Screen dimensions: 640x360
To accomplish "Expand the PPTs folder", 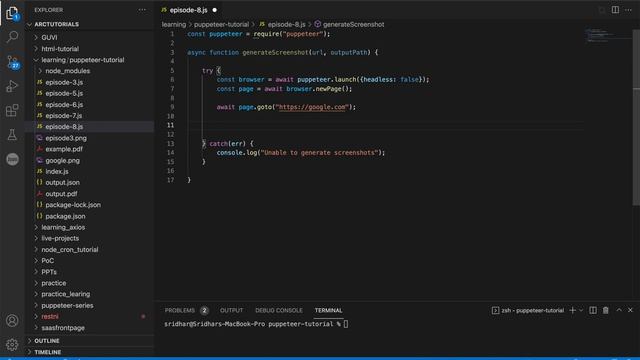I will (49, 272).
